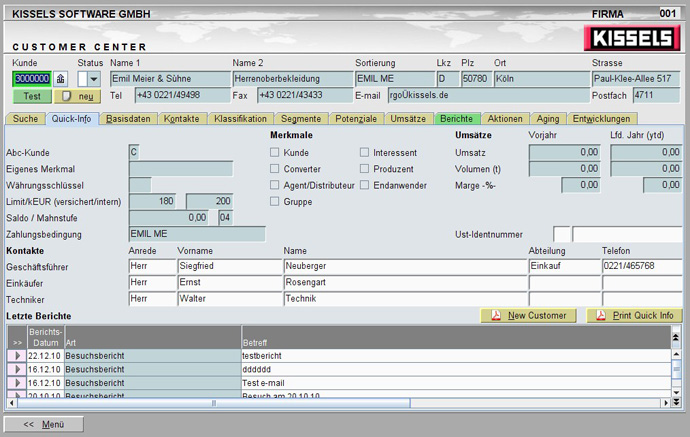The image size is (690, 437).
Task: Check the Gruppe checkbox
Action: coord(275,201)
